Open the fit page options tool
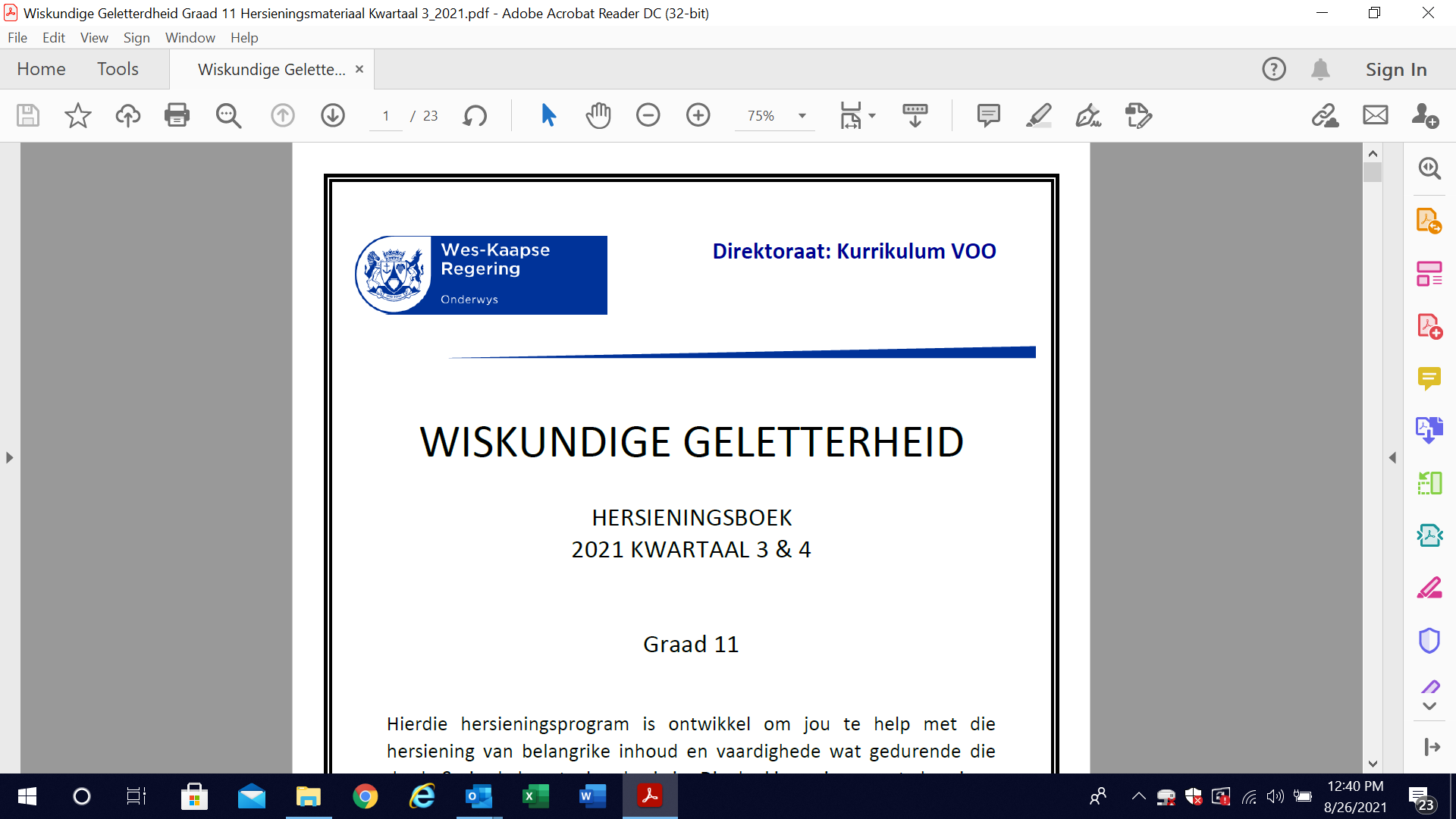Viewport: 1456px width, 819px height. coord(851,115)
